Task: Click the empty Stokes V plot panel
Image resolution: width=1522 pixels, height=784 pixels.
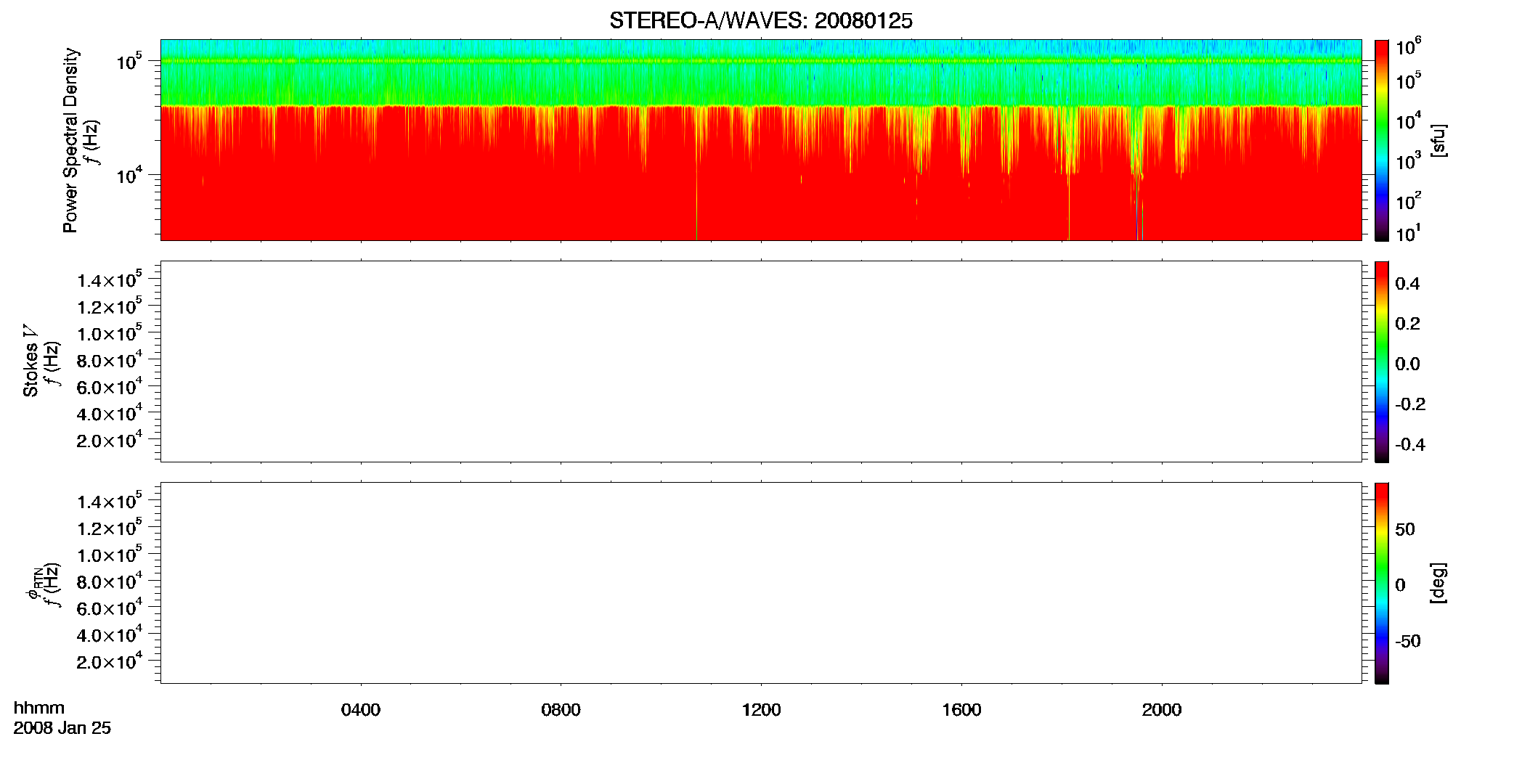Action: (761, 361)
